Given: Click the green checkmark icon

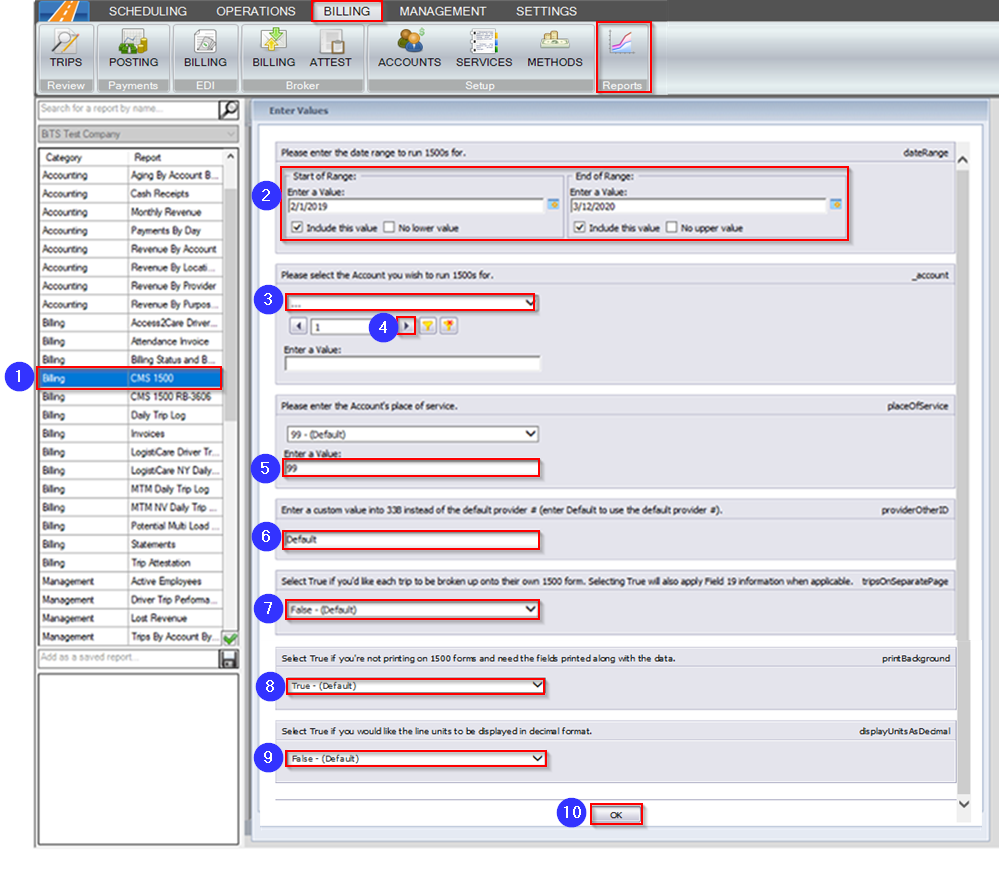Looking at the screenshot, I should click(230, 638).
